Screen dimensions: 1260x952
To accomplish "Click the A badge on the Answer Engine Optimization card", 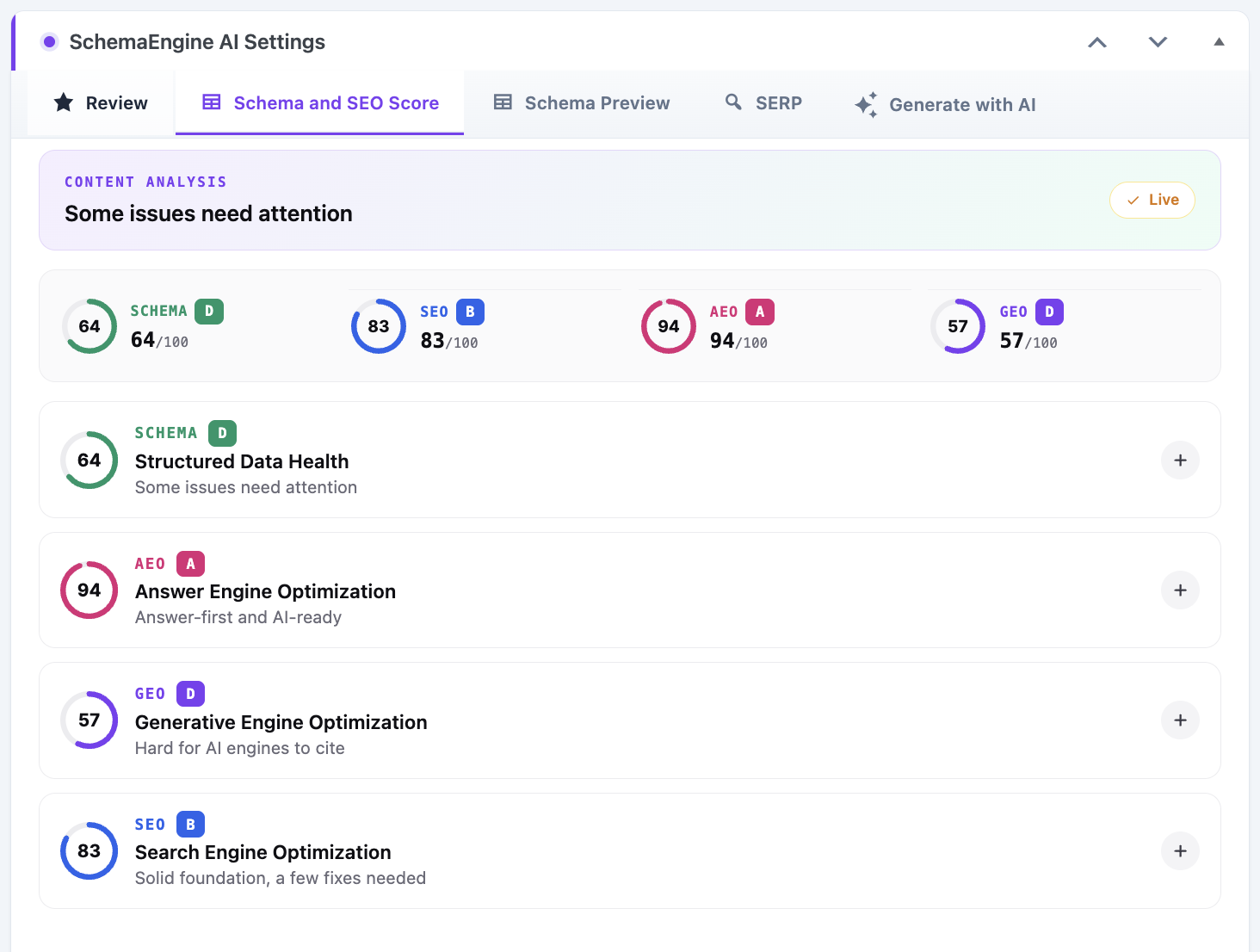I will tap(190, 564).
